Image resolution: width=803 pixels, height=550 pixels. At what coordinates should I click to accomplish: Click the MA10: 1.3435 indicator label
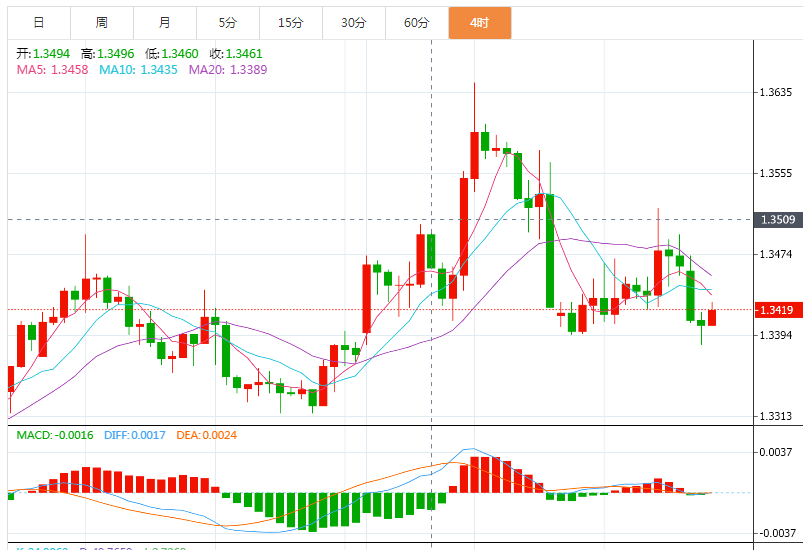coord(138,70)
